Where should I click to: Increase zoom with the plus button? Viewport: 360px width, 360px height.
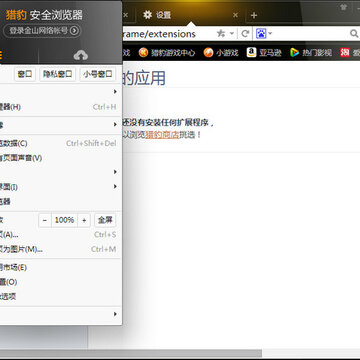point(84,220)
